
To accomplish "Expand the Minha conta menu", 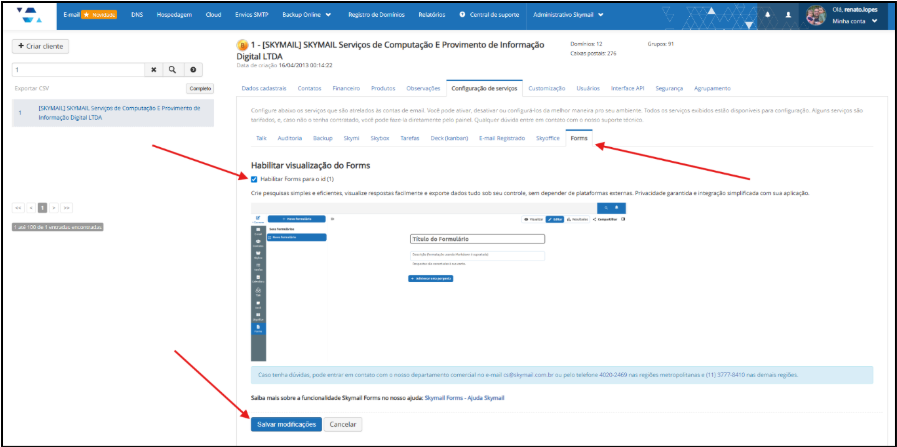I will coord(856,21).
